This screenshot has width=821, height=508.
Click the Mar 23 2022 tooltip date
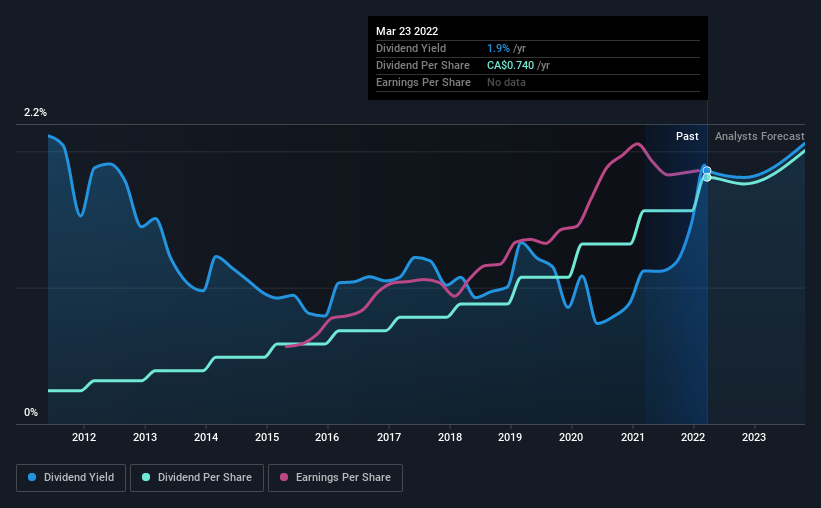(x=407, y=31)
